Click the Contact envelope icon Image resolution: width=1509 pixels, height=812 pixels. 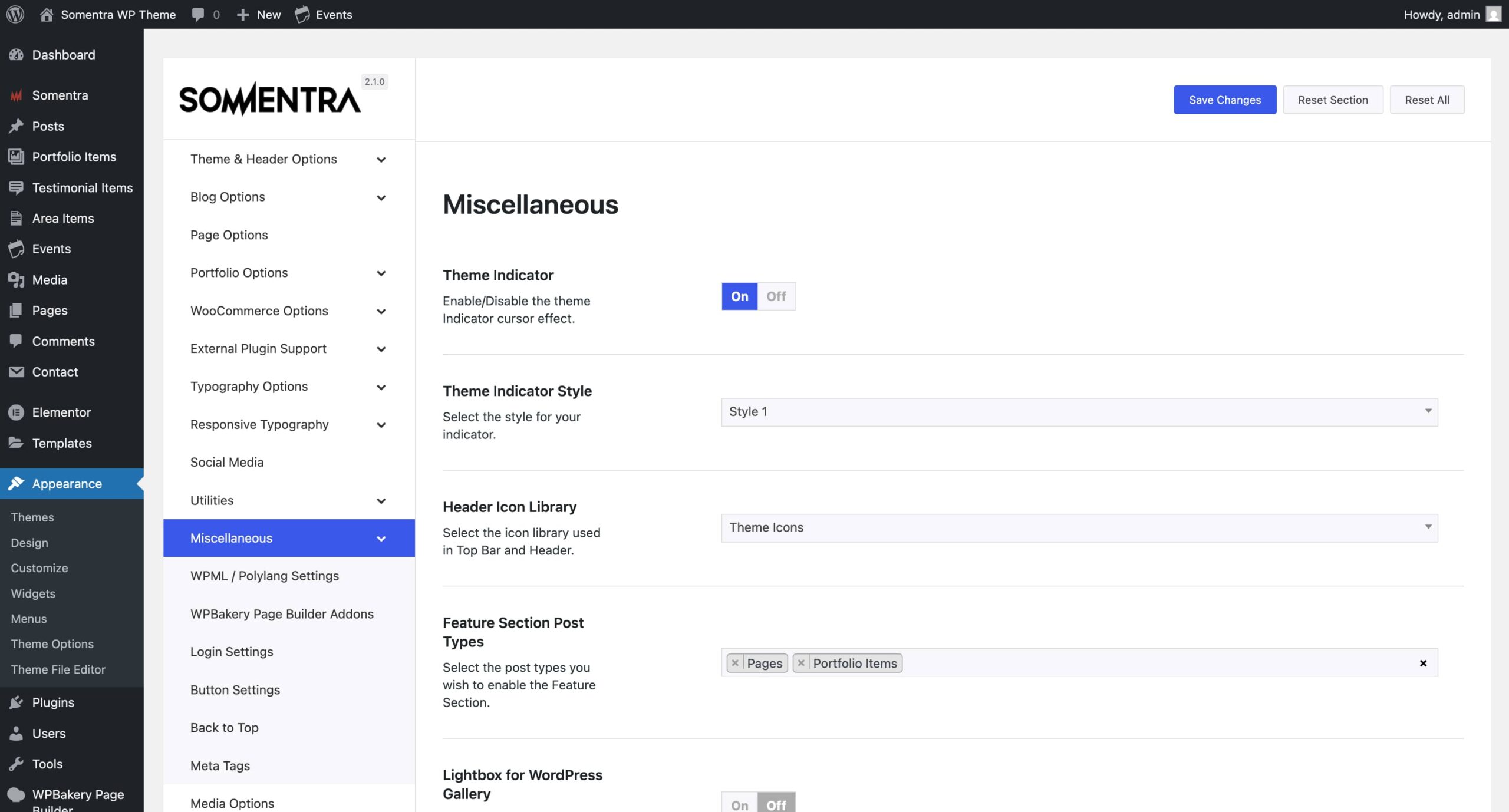pyautogui.click(x=17, y=372)
